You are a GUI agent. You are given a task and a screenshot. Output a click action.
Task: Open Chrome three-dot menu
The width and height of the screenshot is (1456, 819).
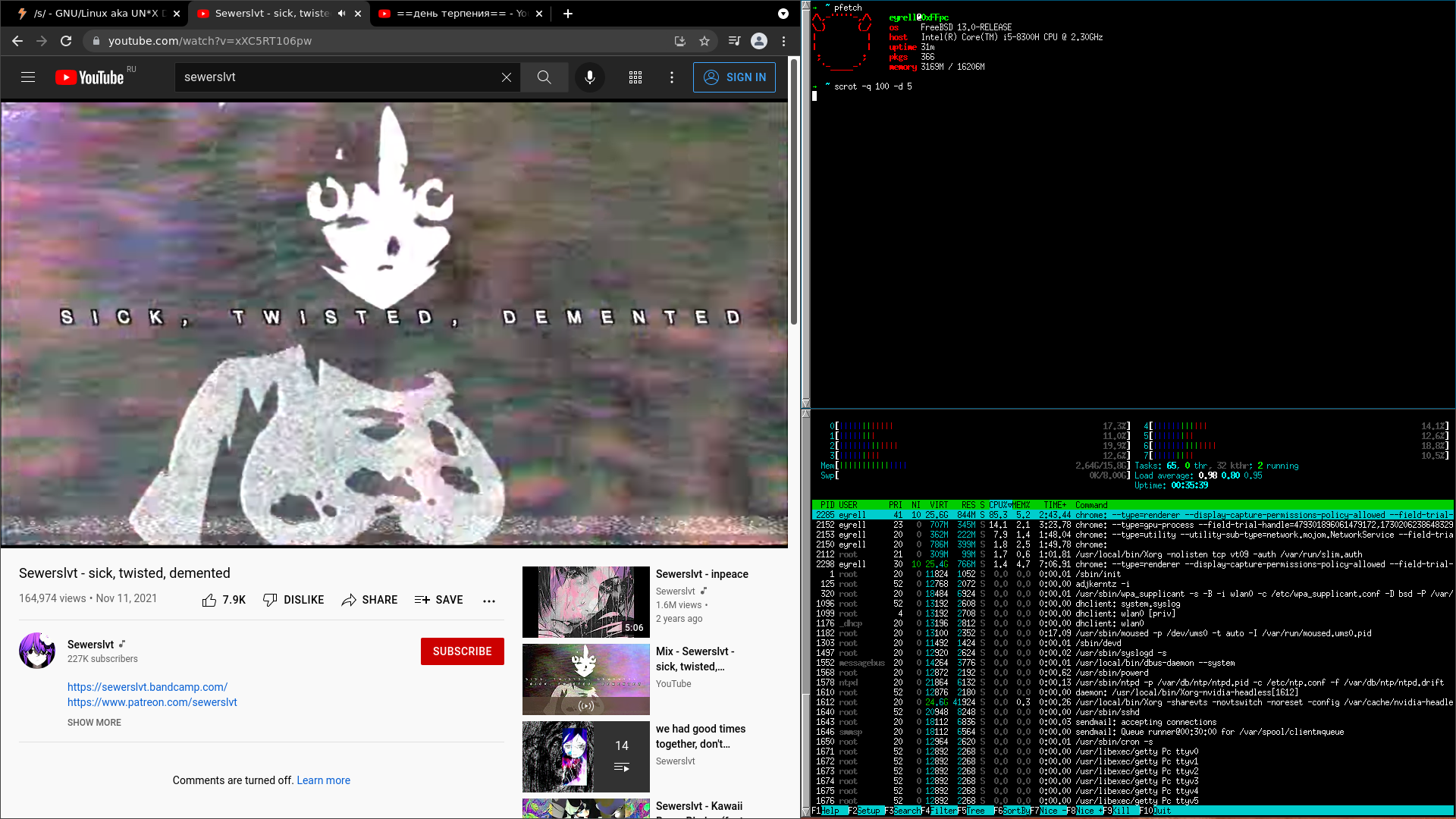tap(784, 41)
